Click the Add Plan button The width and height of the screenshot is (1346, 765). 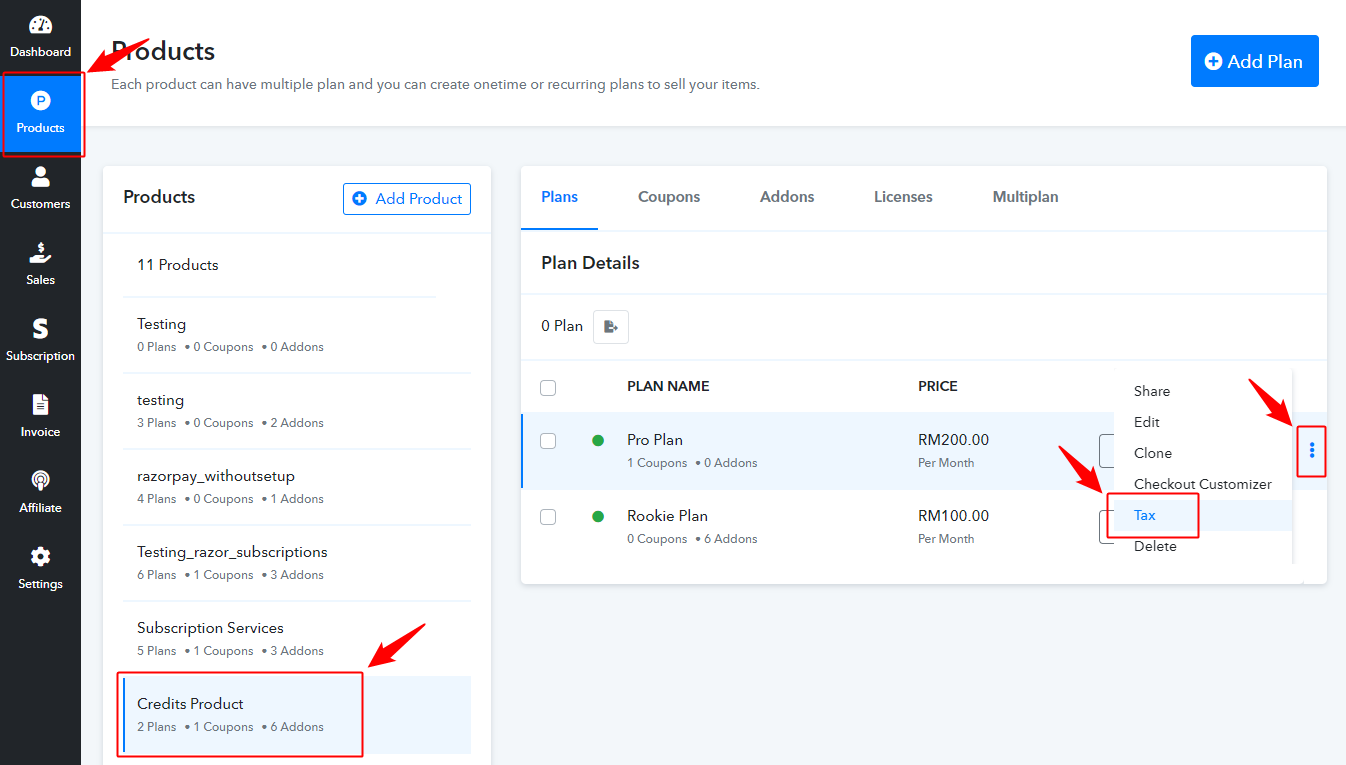tap(1254, 61)
